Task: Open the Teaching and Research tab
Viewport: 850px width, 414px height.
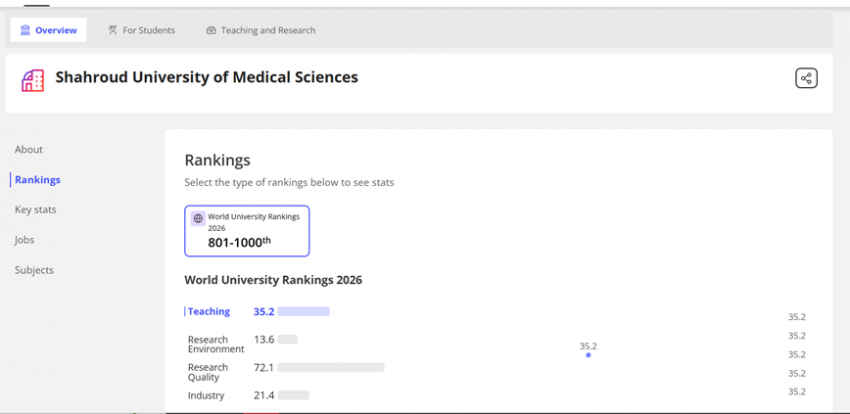Action: click(x=260, y=30)
